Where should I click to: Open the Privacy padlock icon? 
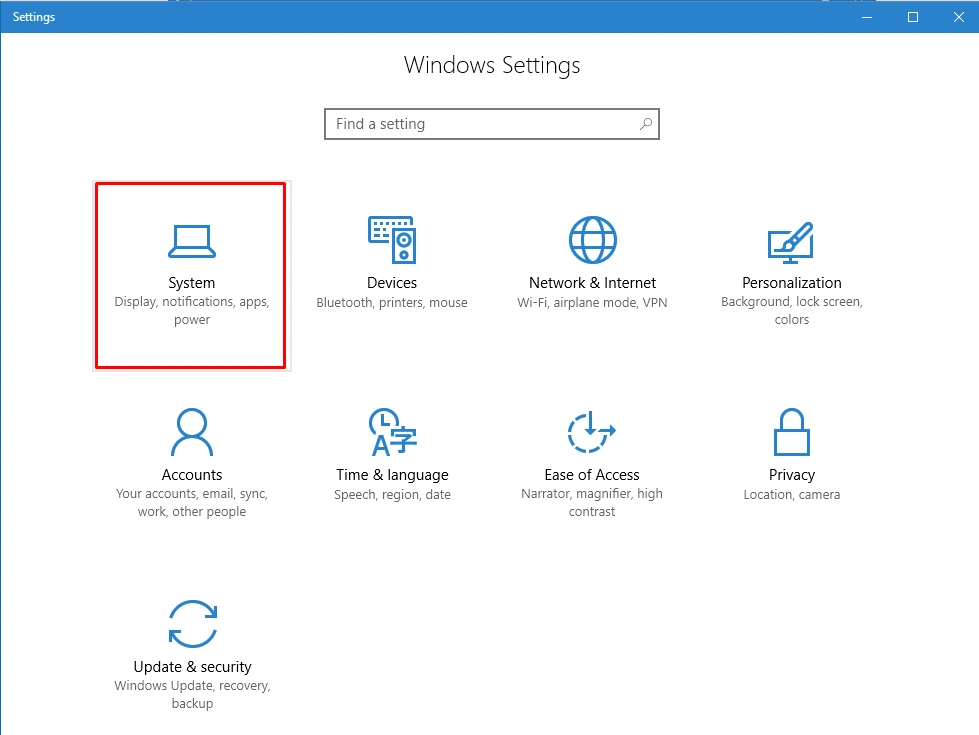point(792,432)
